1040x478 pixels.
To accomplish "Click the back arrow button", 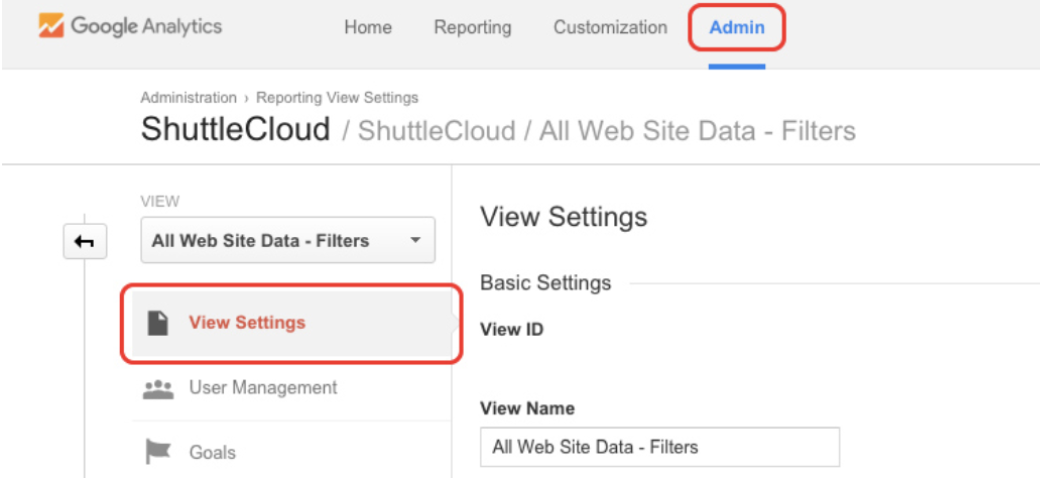I will tap(85, 242).
